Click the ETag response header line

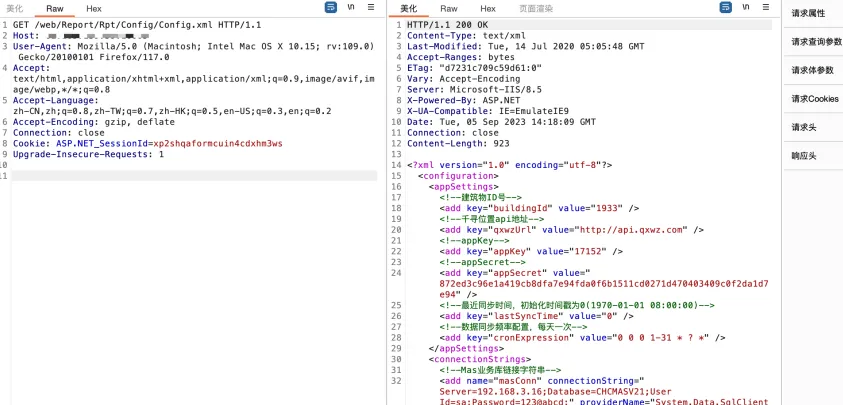[x=474, y=68]
